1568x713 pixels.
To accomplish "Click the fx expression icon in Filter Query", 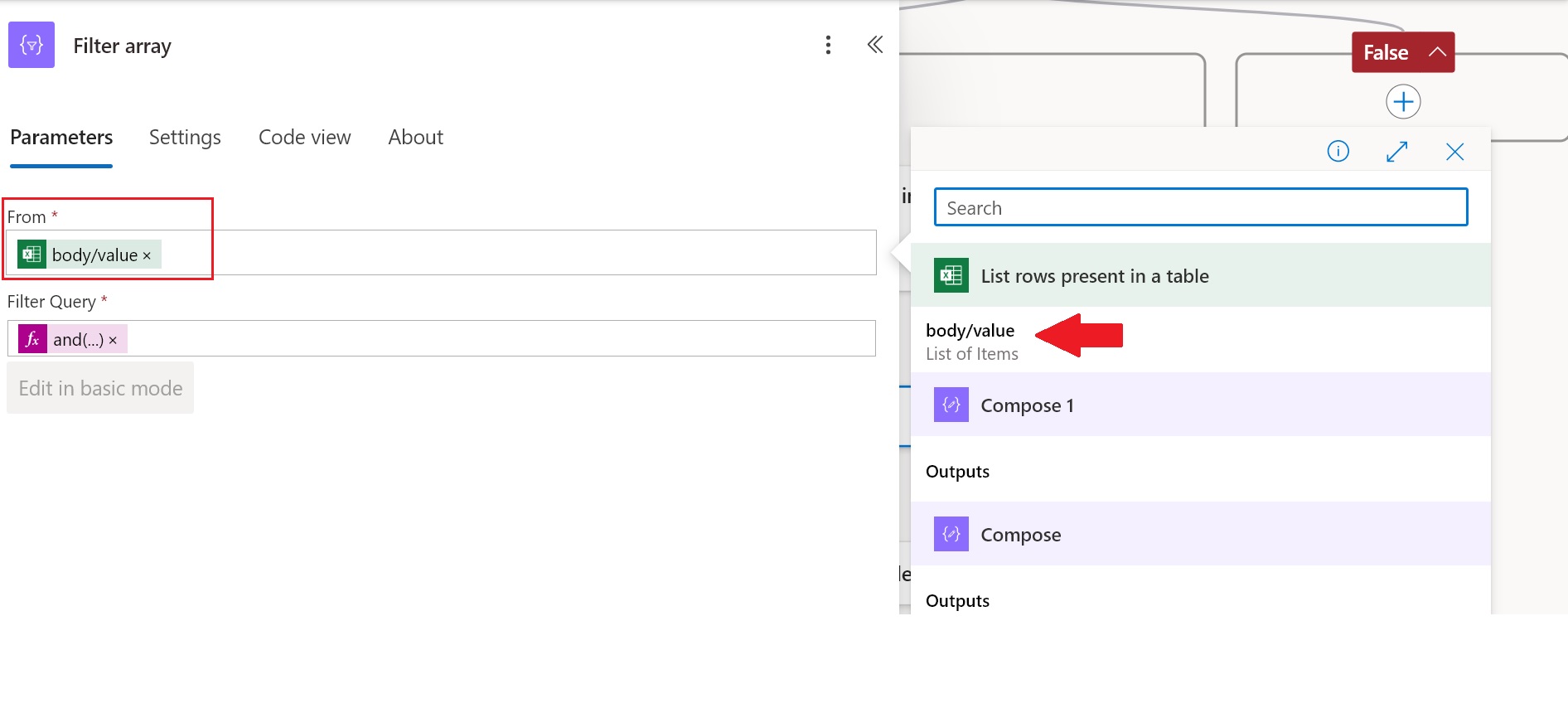I will coord(32,339).
